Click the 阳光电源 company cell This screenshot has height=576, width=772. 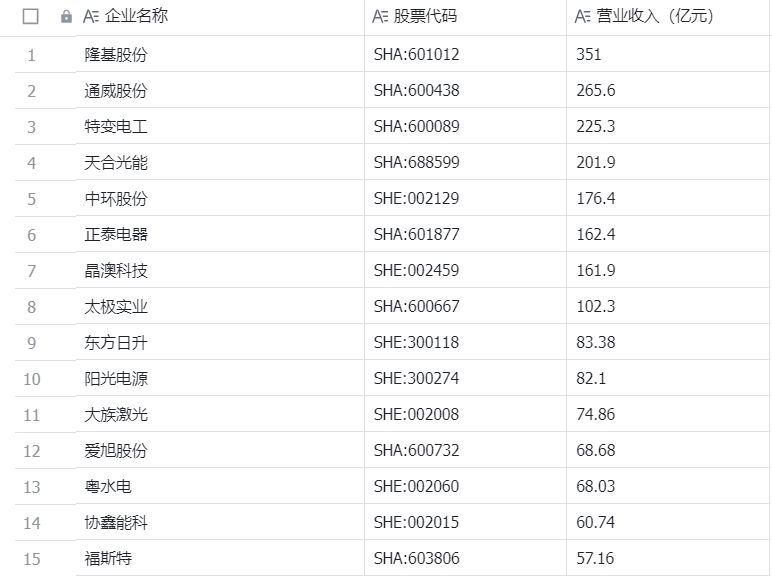coord(116,379)
